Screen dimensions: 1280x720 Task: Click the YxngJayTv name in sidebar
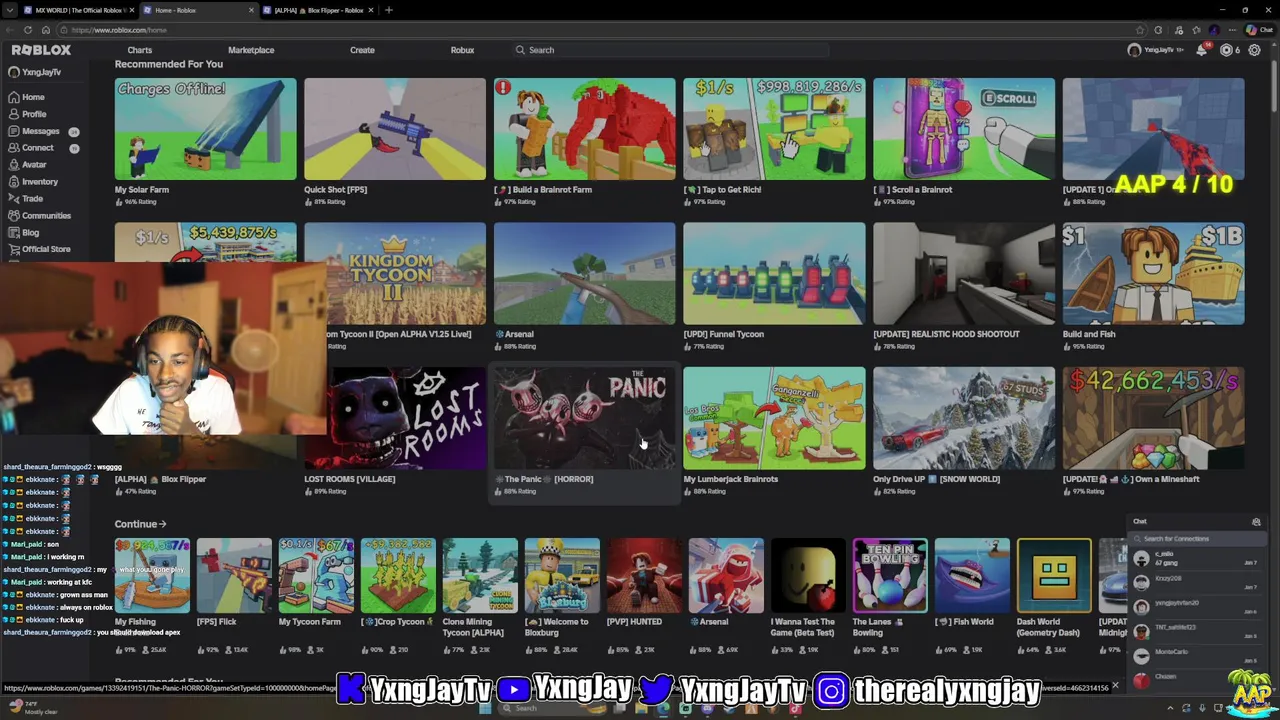click(42, 72)
